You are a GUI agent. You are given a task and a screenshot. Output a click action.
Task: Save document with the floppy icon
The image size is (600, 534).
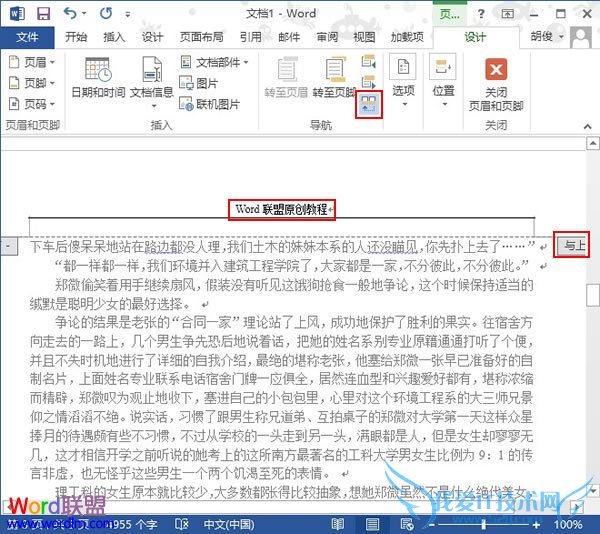tap(43, 14)
